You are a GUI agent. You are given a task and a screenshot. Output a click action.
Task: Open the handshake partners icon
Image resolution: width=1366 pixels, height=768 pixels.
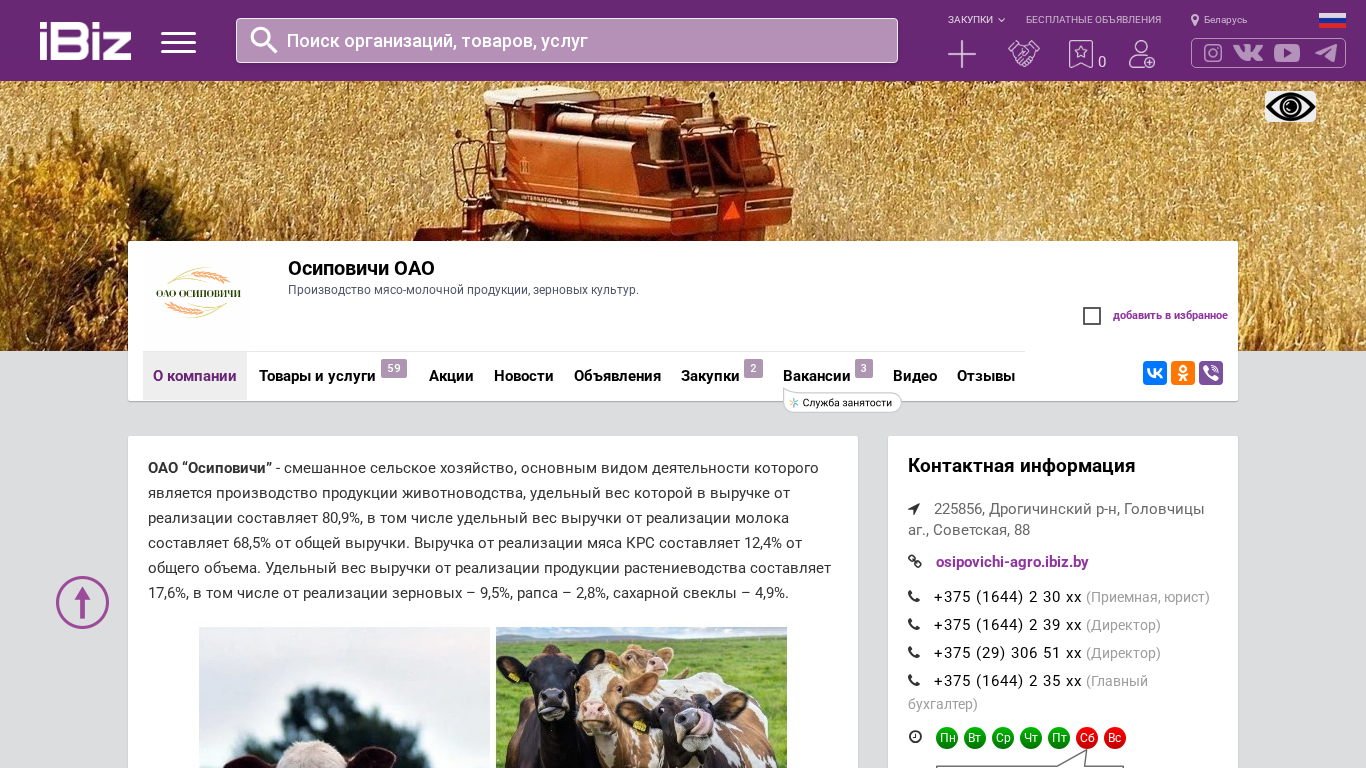(1024, 54)
